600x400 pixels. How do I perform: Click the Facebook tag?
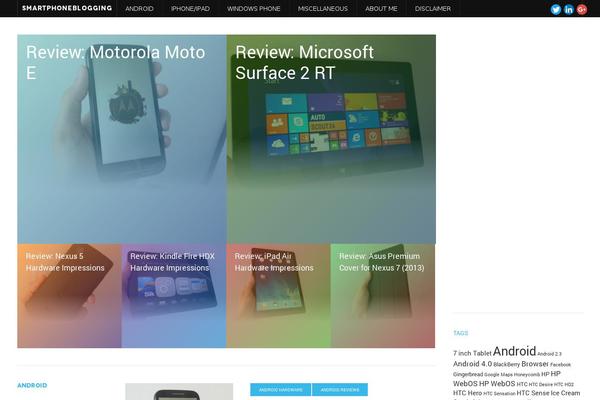tap(561, 365)
